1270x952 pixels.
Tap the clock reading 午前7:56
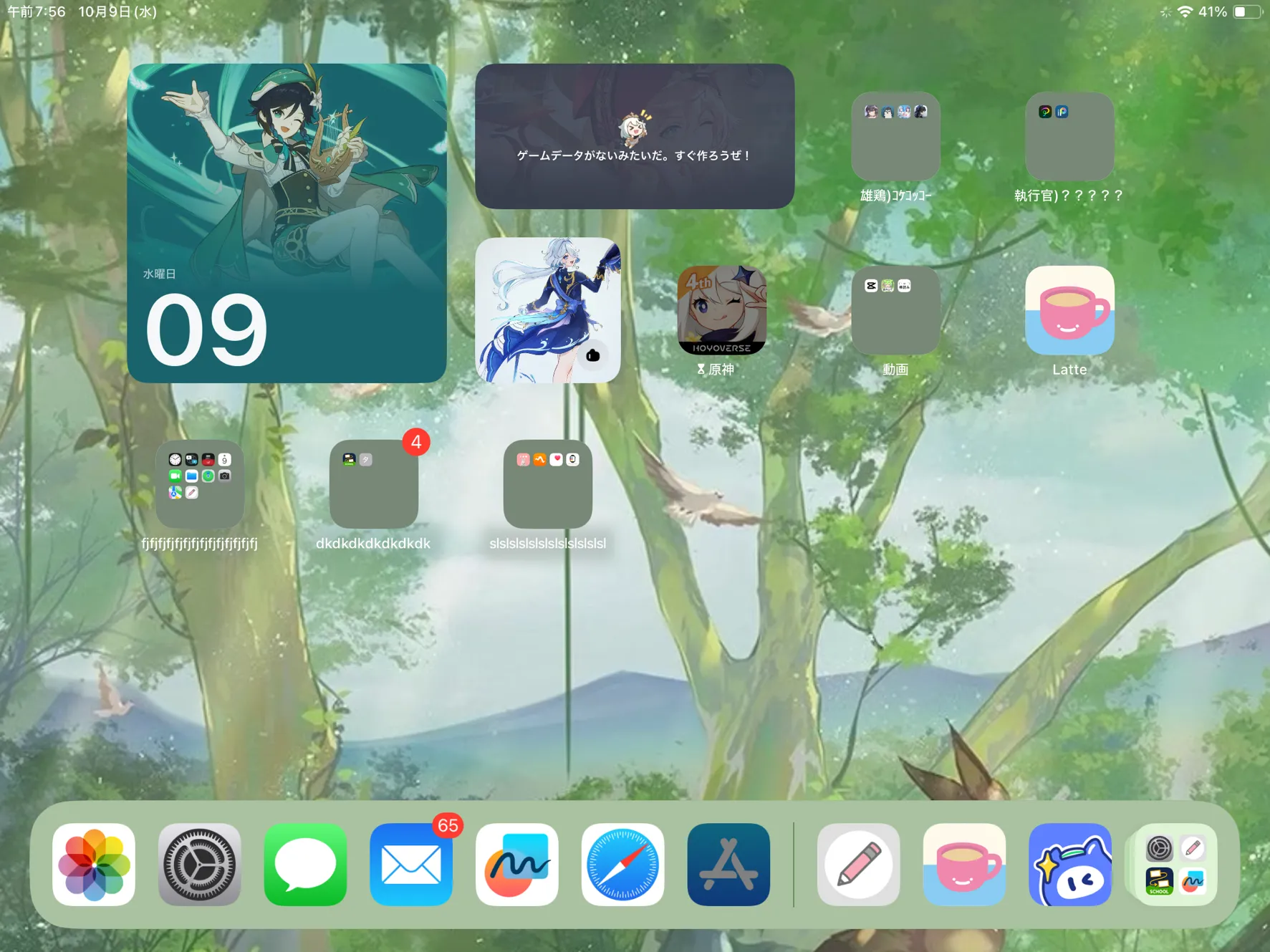click(x=37, y=11)
